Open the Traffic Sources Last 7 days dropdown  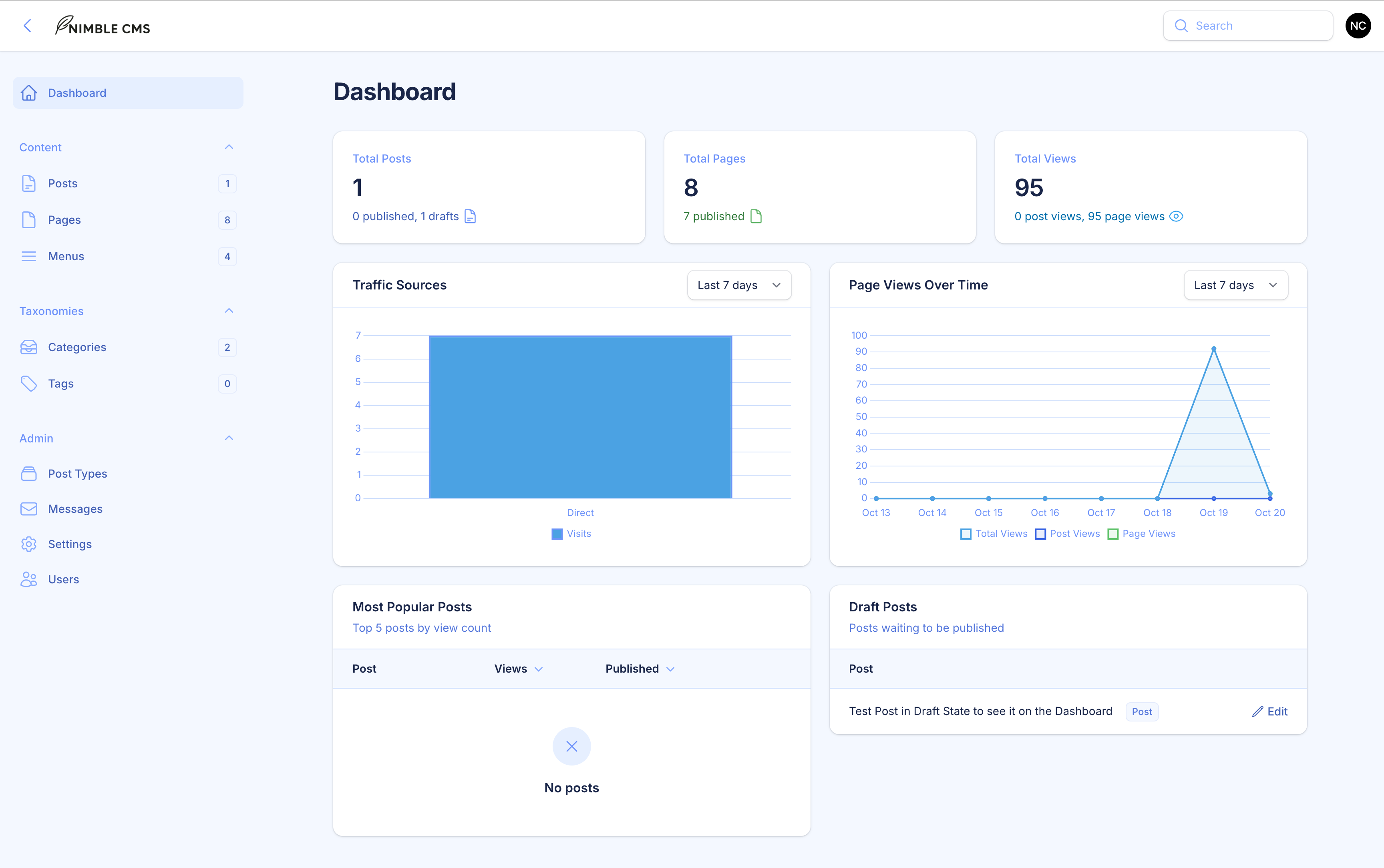click(739, 285)
